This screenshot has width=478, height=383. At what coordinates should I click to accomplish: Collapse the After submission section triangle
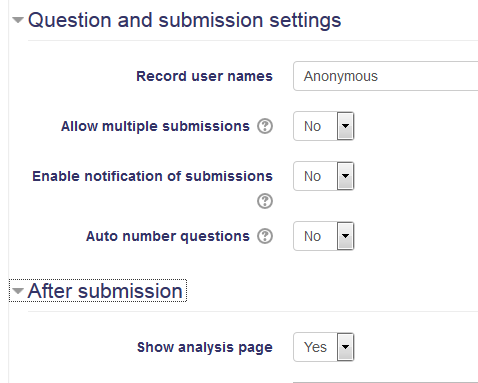[x=18, y=291]
